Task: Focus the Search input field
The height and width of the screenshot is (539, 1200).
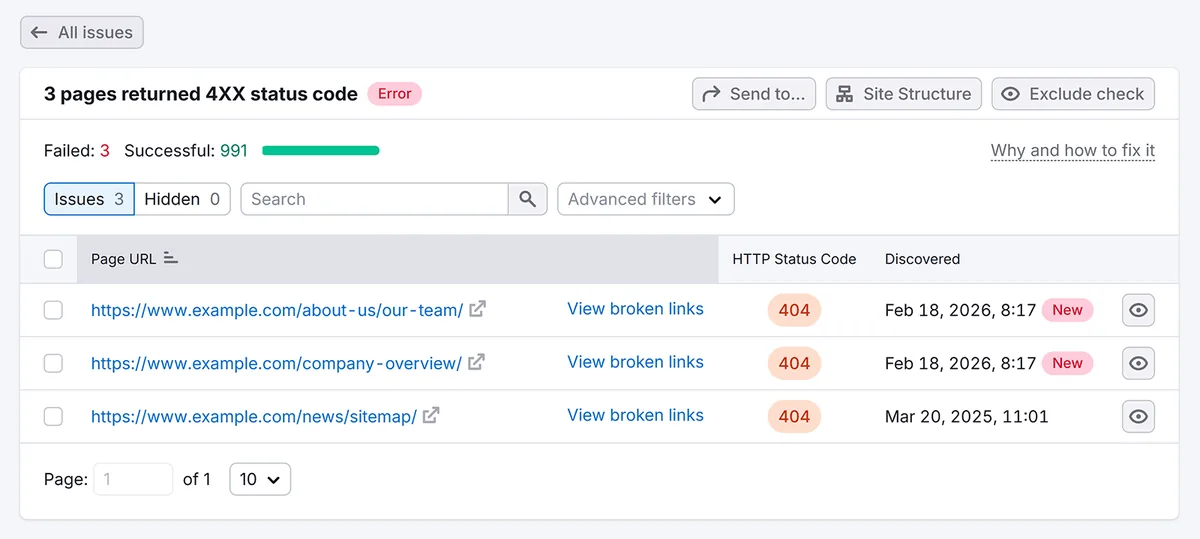Action: (x=375, y=199)
